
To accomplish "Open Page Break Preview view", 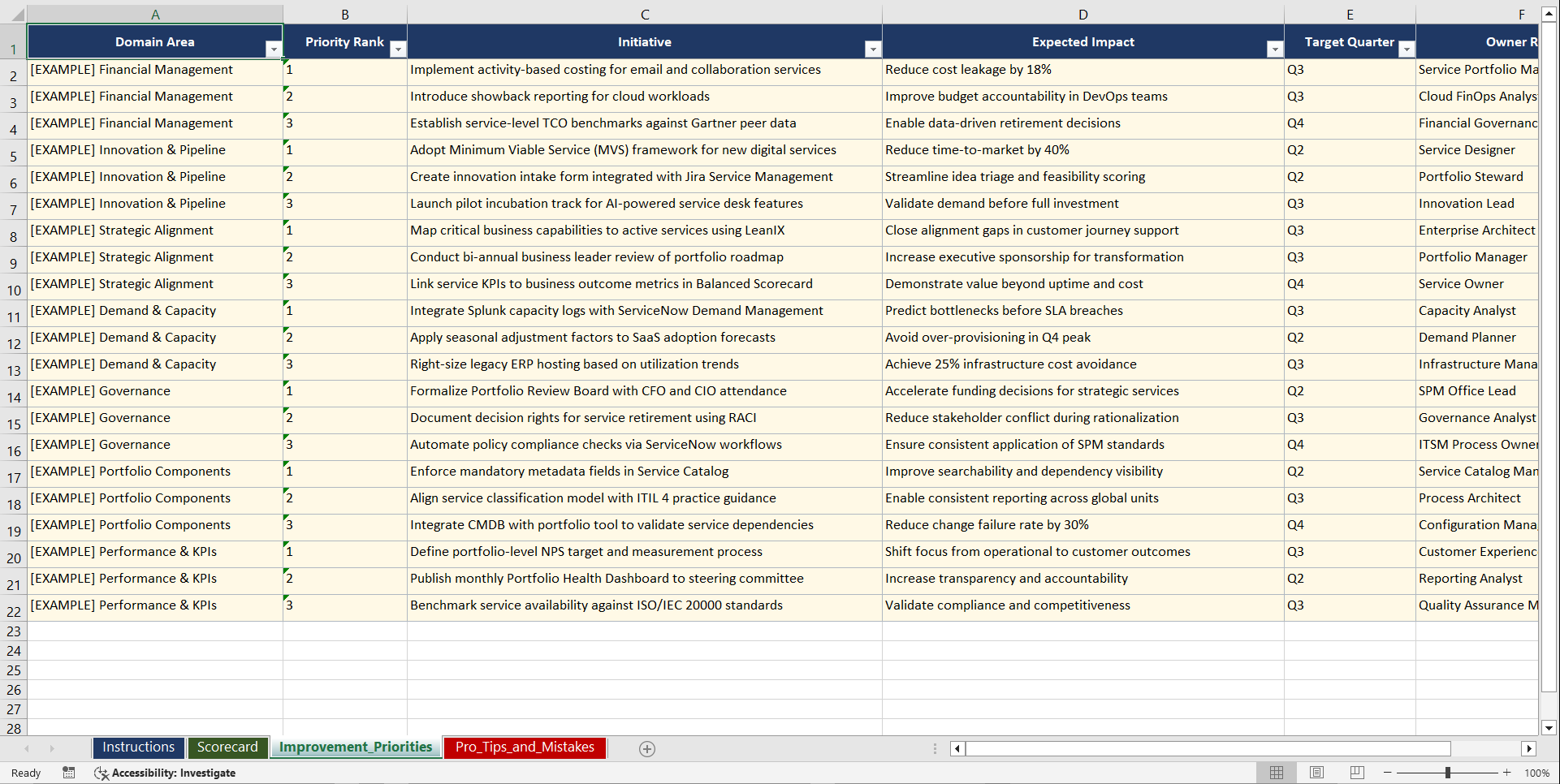I will 1357,773.
